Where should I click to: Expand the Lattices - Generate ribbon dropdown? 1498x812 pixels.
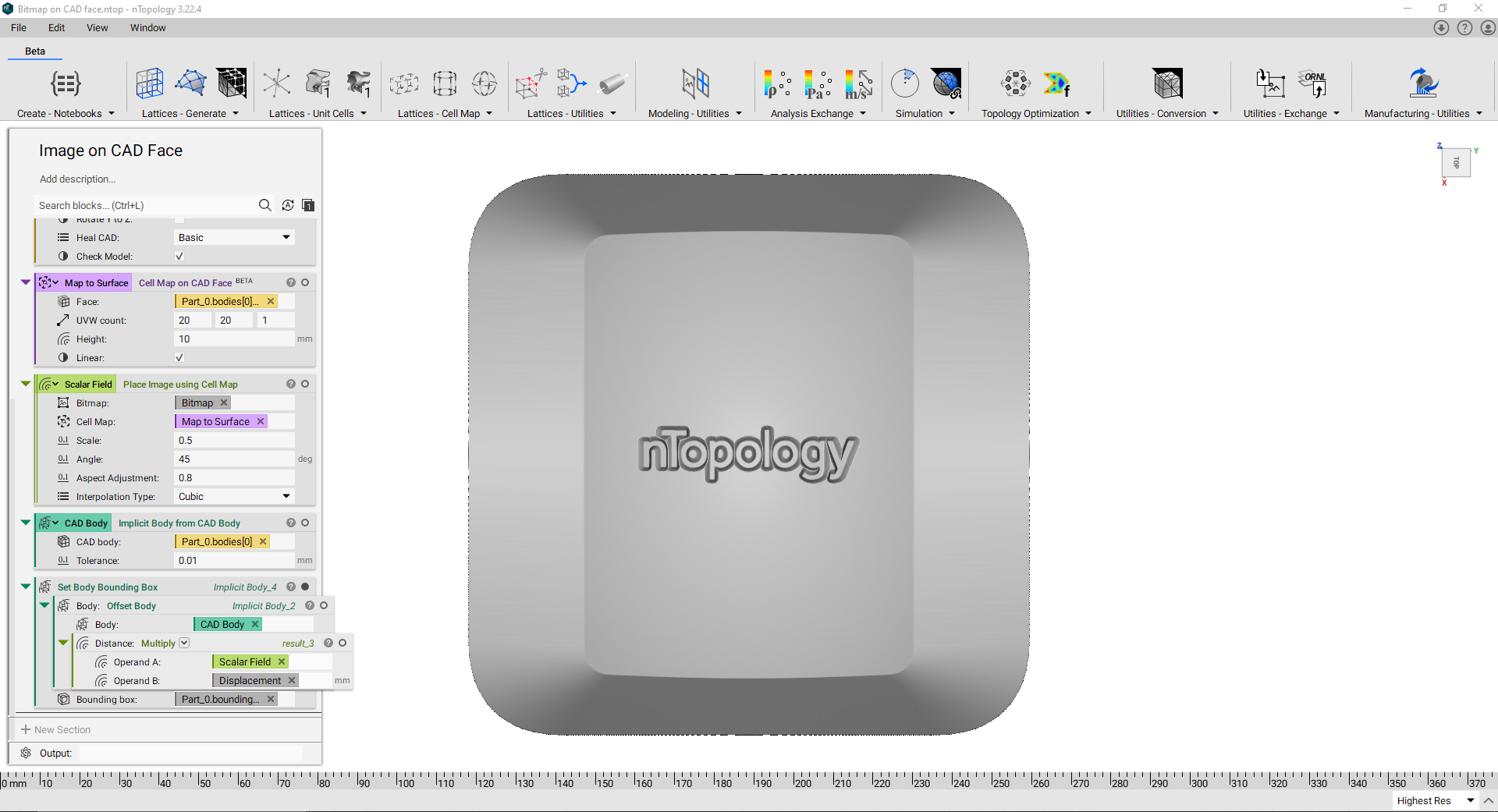coord(236,113)
